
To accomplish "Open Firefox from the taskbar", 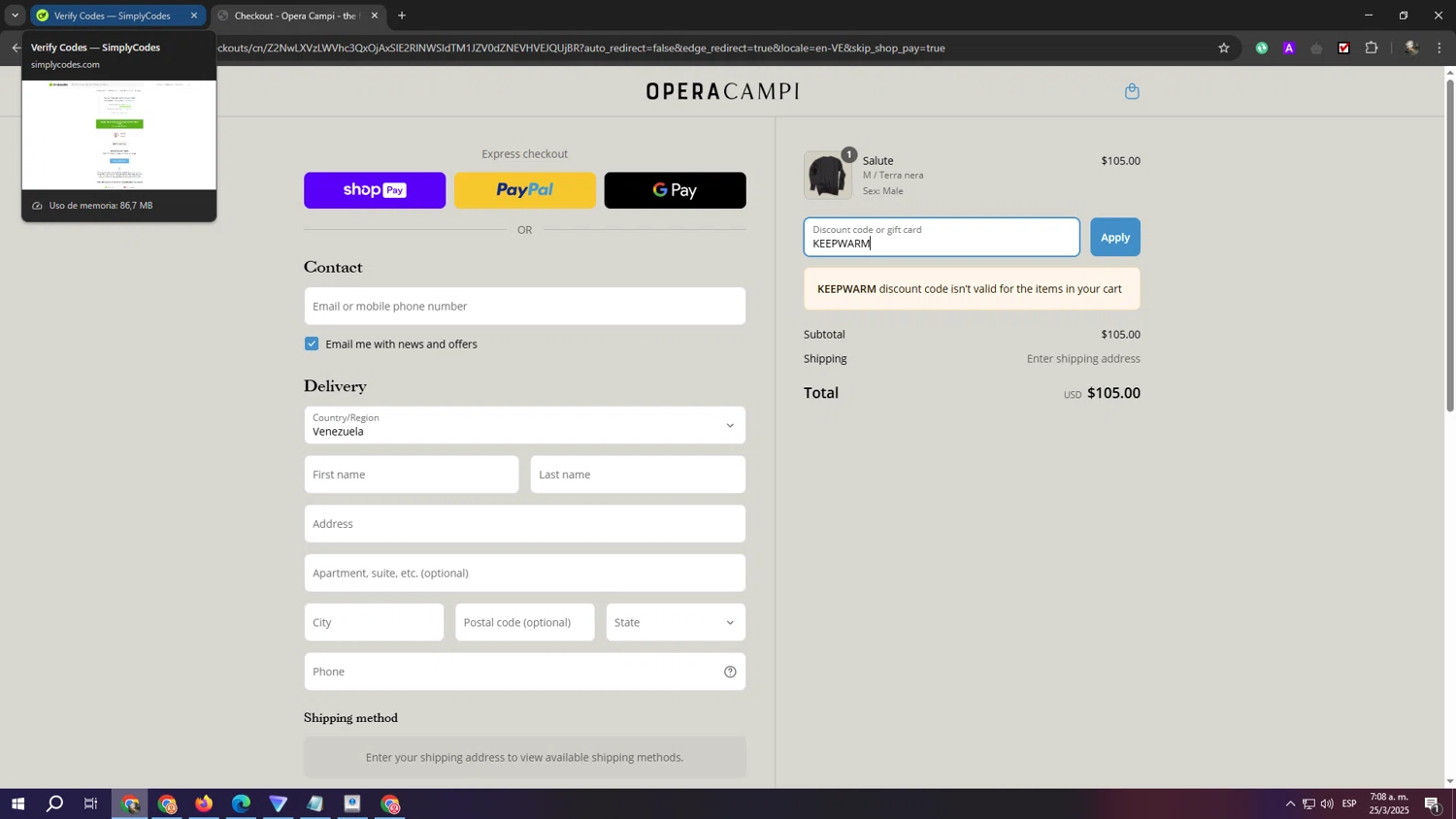I will pos(204,804).
